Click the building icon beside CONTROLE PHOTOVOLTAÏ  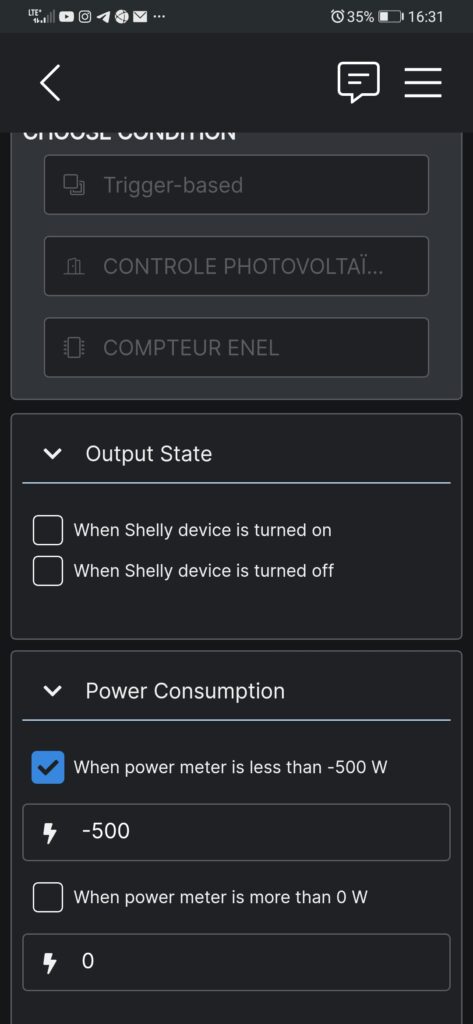point(74,266)
